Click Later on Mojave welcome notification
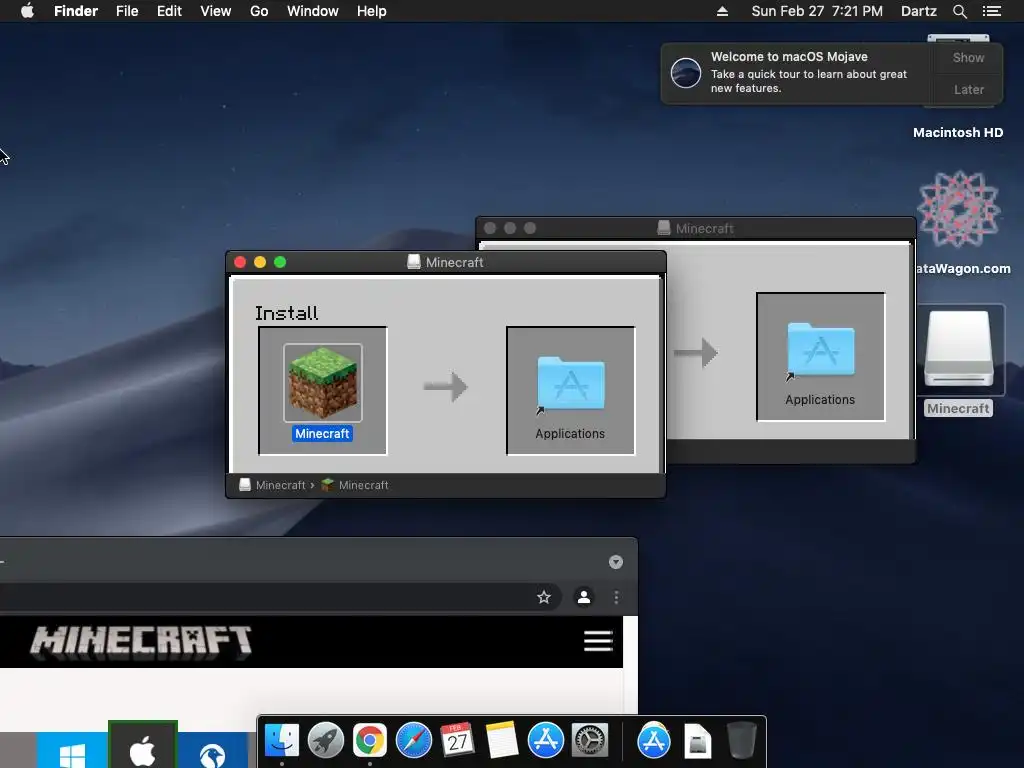The width and height of the screenshot is (1024, 768). (x=968, y=89)
